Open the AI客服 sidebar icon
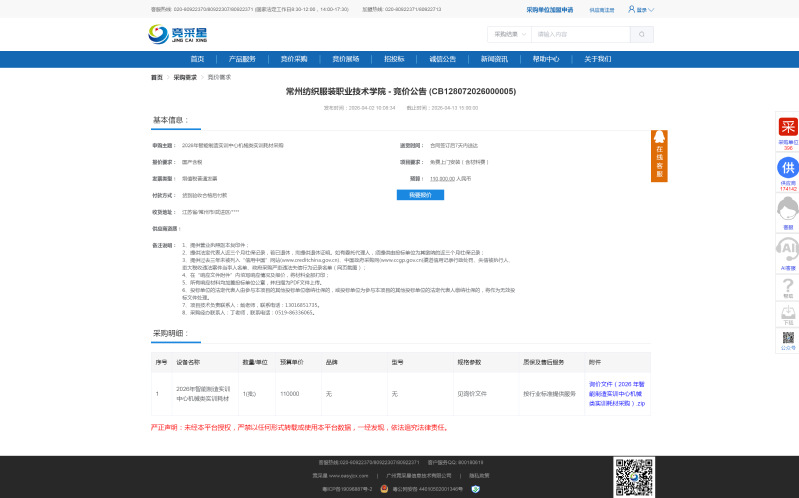Viewport: 799px width, 498px height. [788, 249]
